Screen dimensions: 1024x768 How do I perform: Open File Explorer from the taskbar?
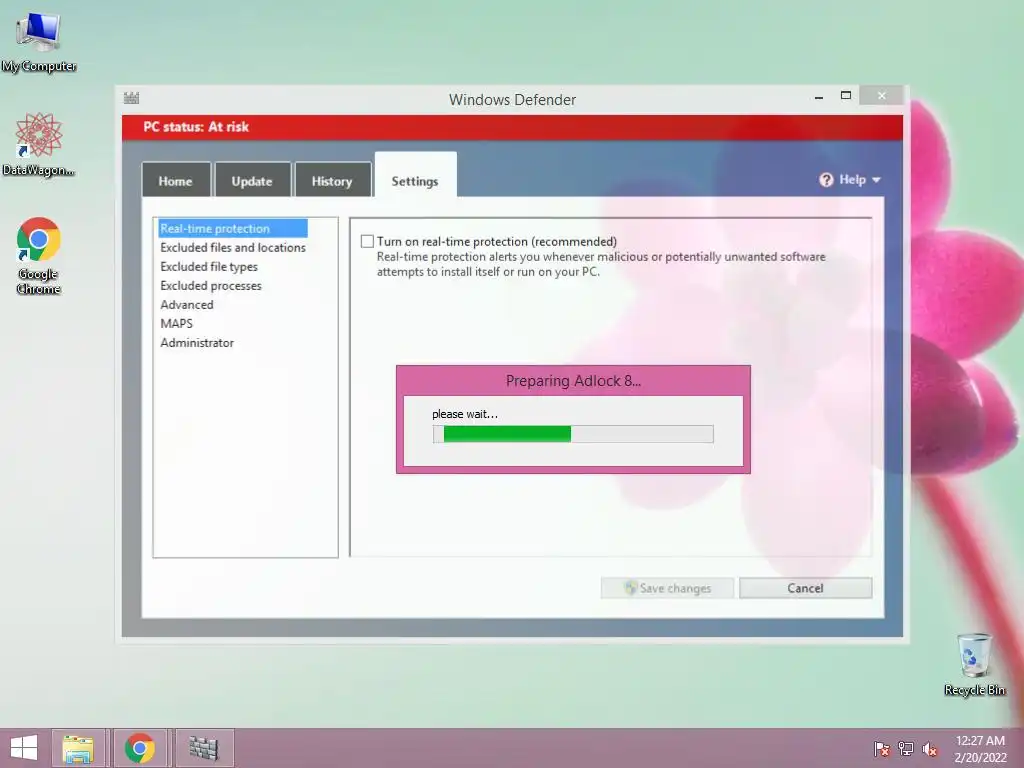78,748
